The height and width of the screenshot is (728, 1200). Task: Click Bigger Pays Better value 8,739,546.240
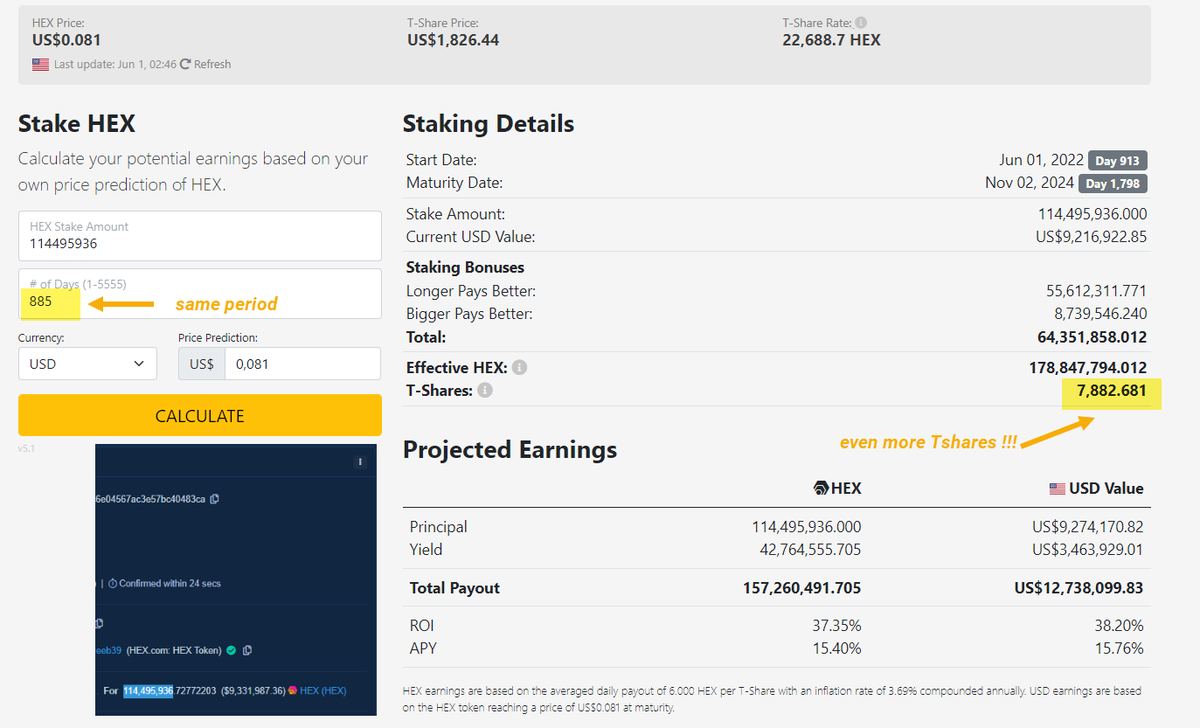[x=1101, y=314]
